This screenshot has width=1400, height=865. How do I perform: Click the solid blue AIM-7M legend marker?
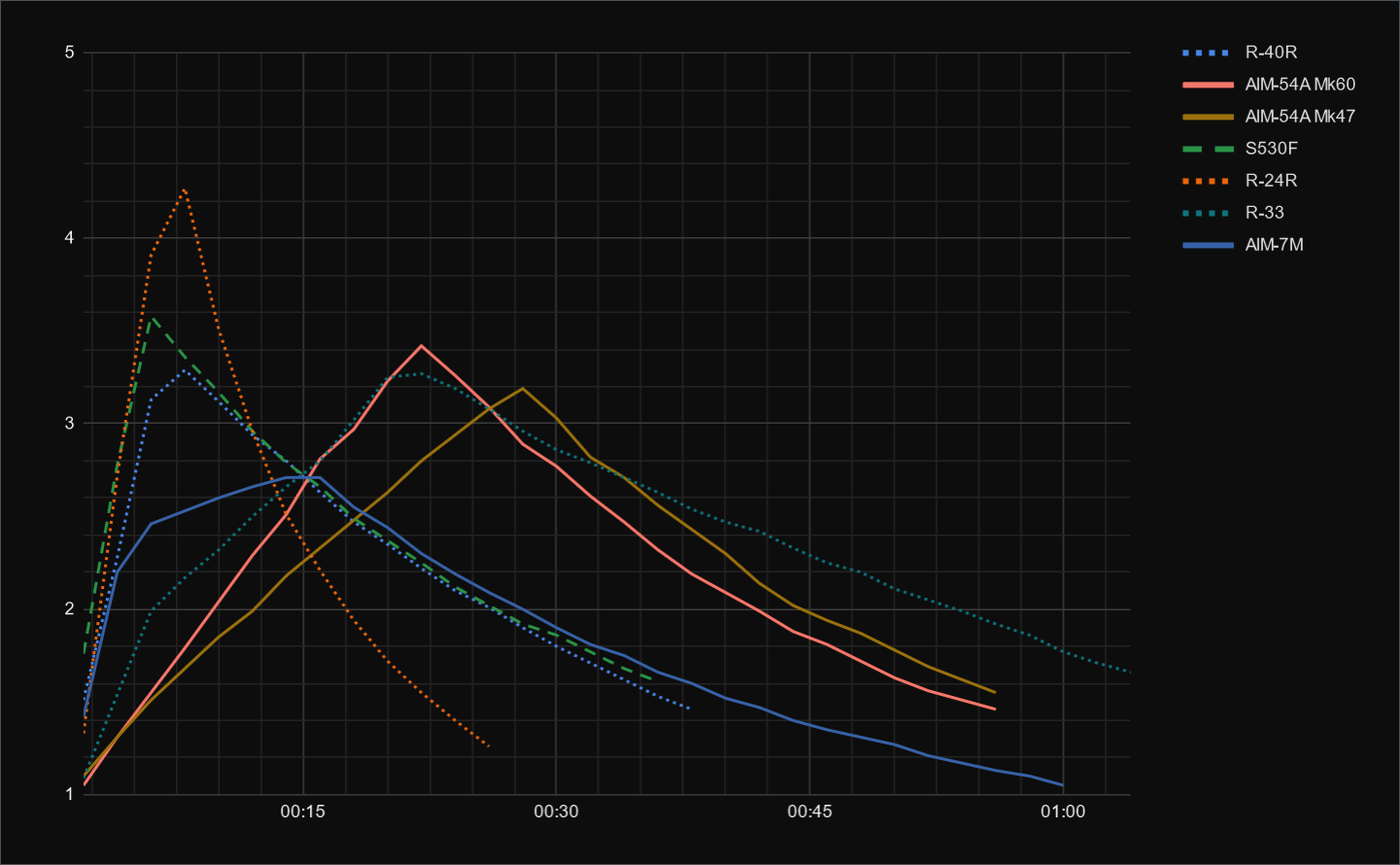click(1208, 245)
